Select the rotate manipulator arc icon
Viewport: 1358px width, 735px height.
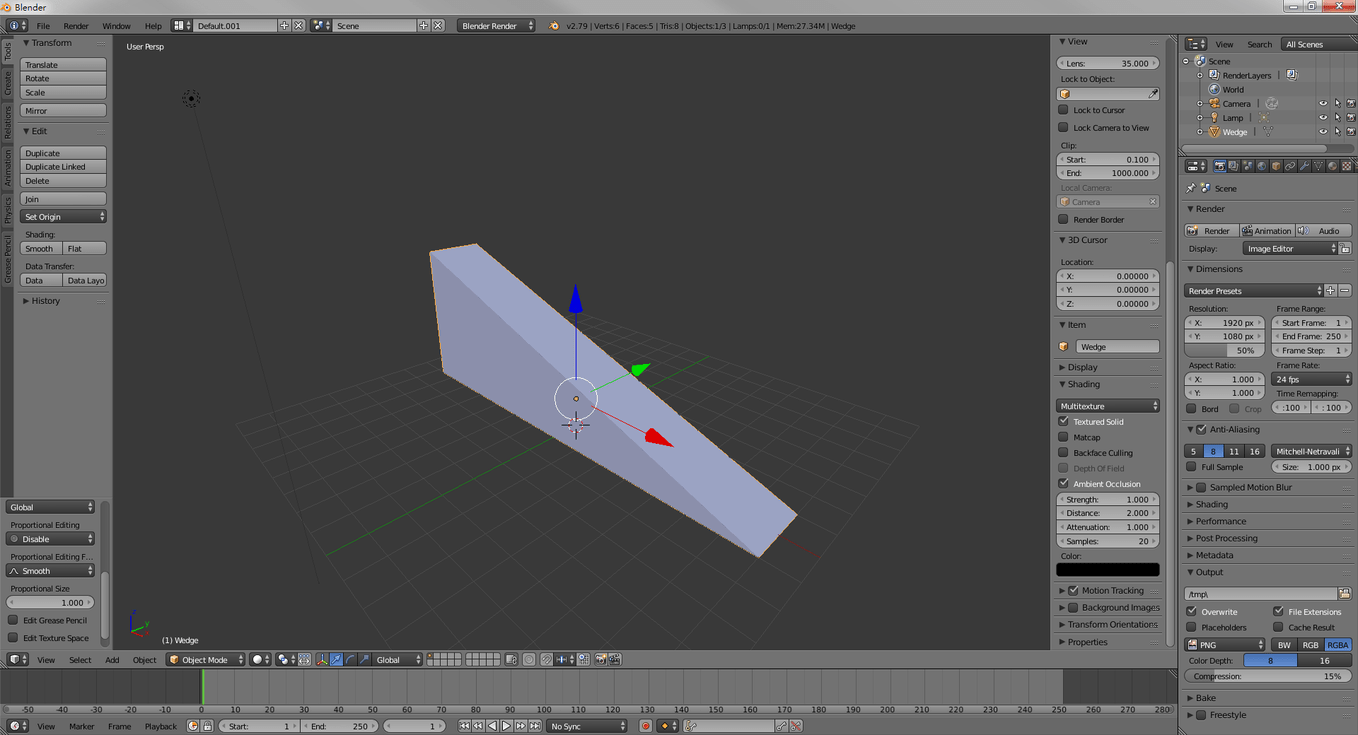[350, 660]
